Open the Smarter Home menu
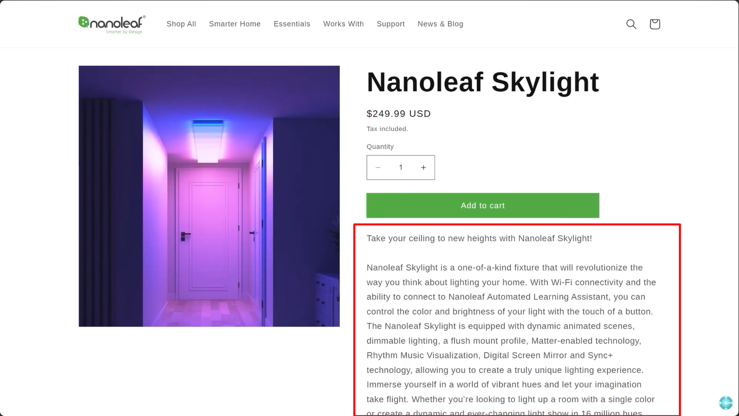 coord(235,24)
